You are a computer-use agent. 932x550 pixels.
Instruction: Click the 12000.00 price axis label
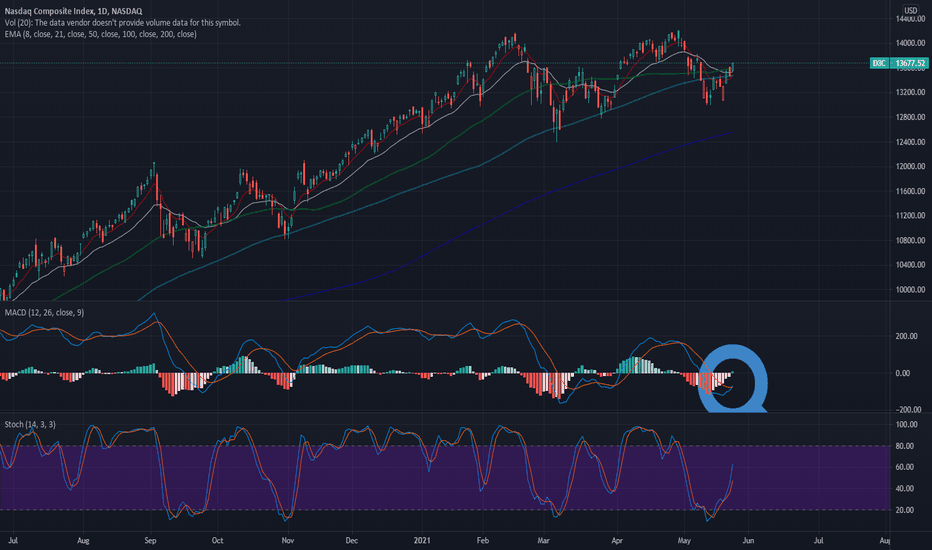point(911,166)
